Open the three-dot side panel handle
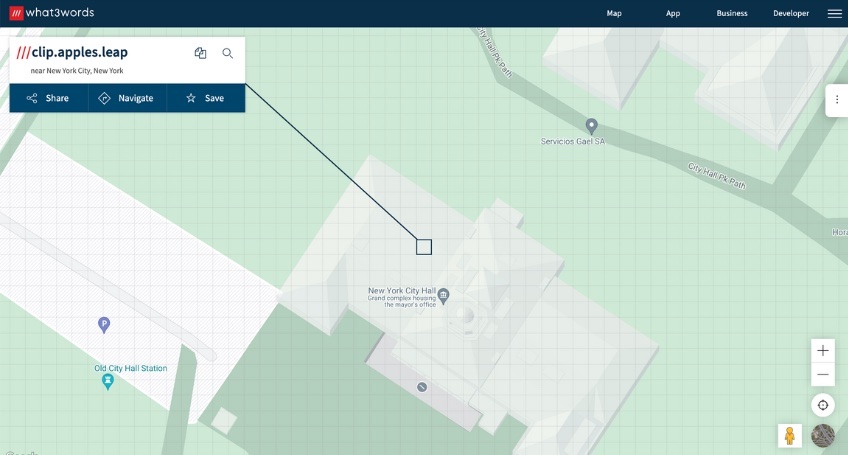 837,100
